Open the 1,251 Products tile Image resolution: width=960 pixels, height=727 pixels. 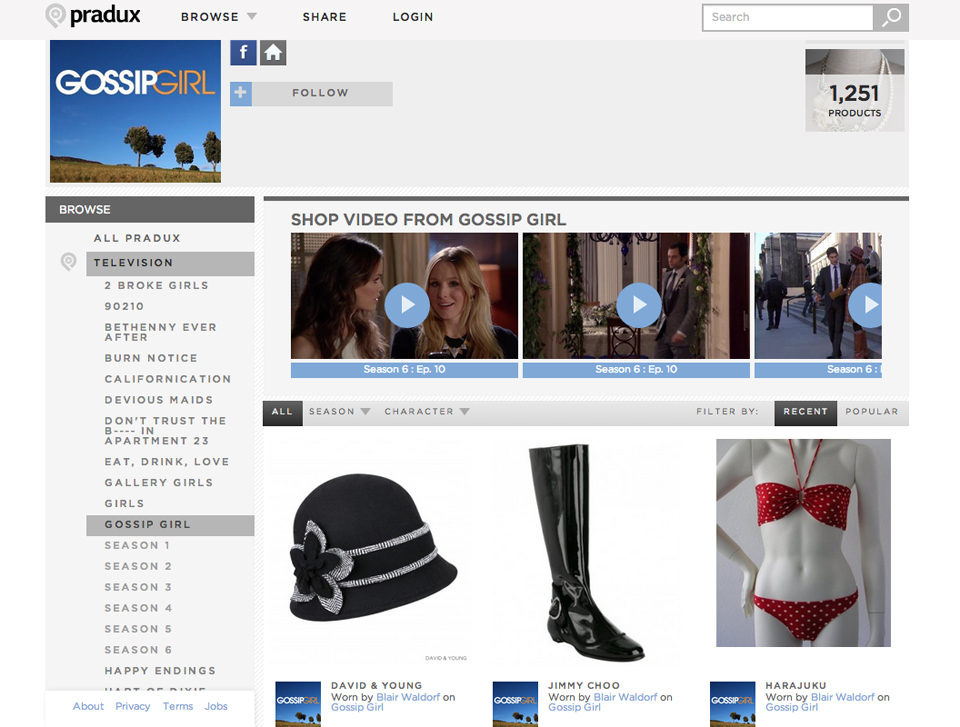tap(855, 90)
